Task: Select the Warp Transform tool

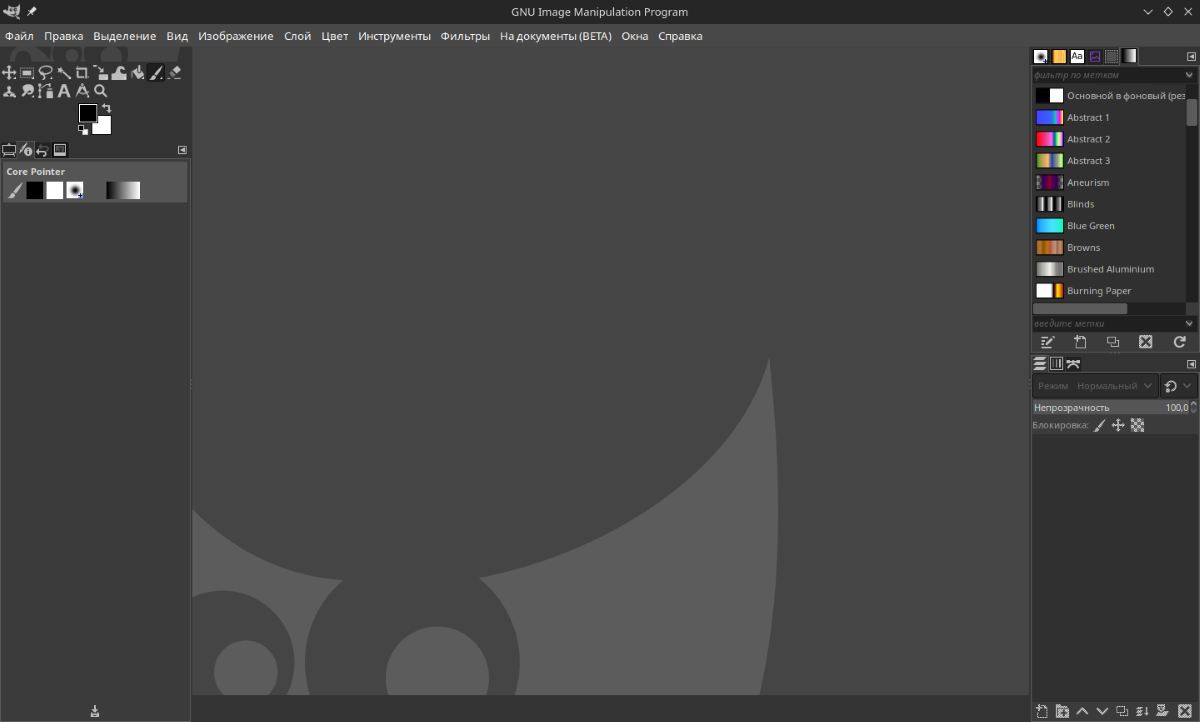Action: pos(119,72)
